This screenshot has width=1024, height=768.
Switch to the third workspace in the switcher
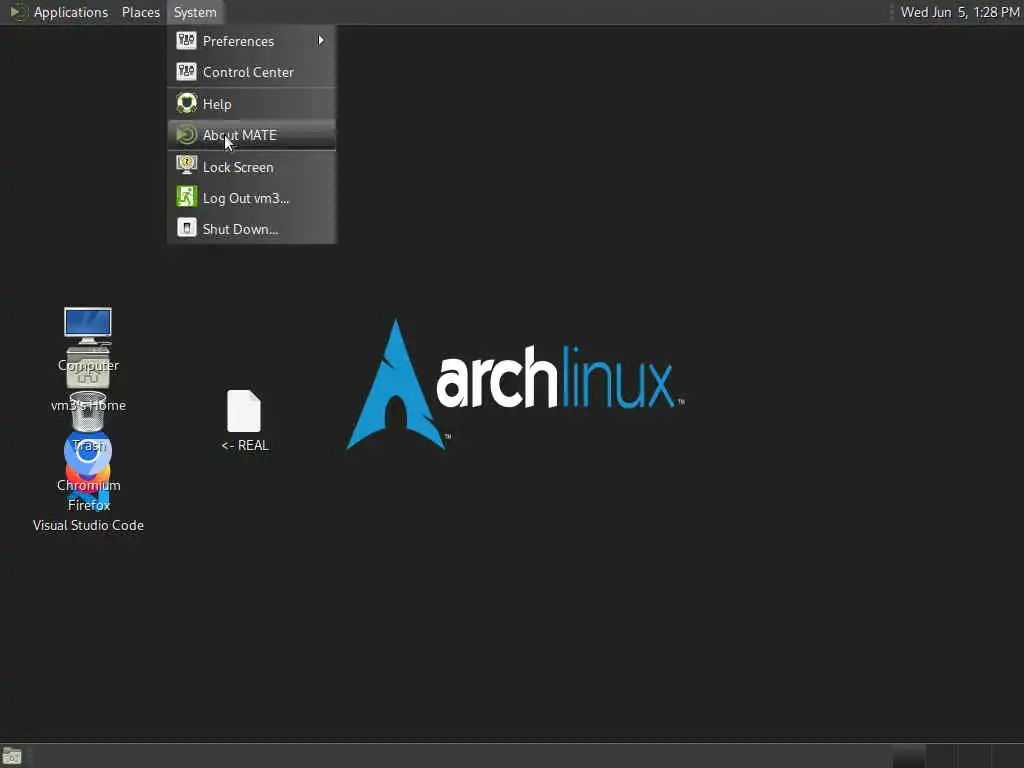(975, 756)
